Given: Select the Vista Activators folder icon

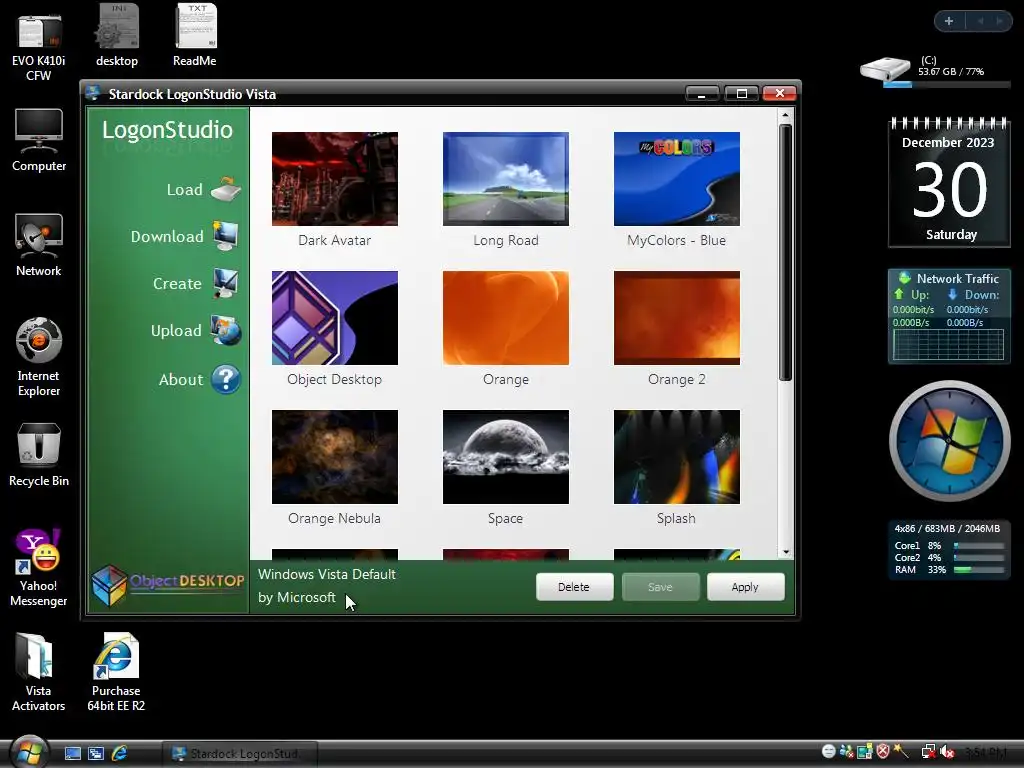Looking at the screenshot, I should (x=34, y=656).
